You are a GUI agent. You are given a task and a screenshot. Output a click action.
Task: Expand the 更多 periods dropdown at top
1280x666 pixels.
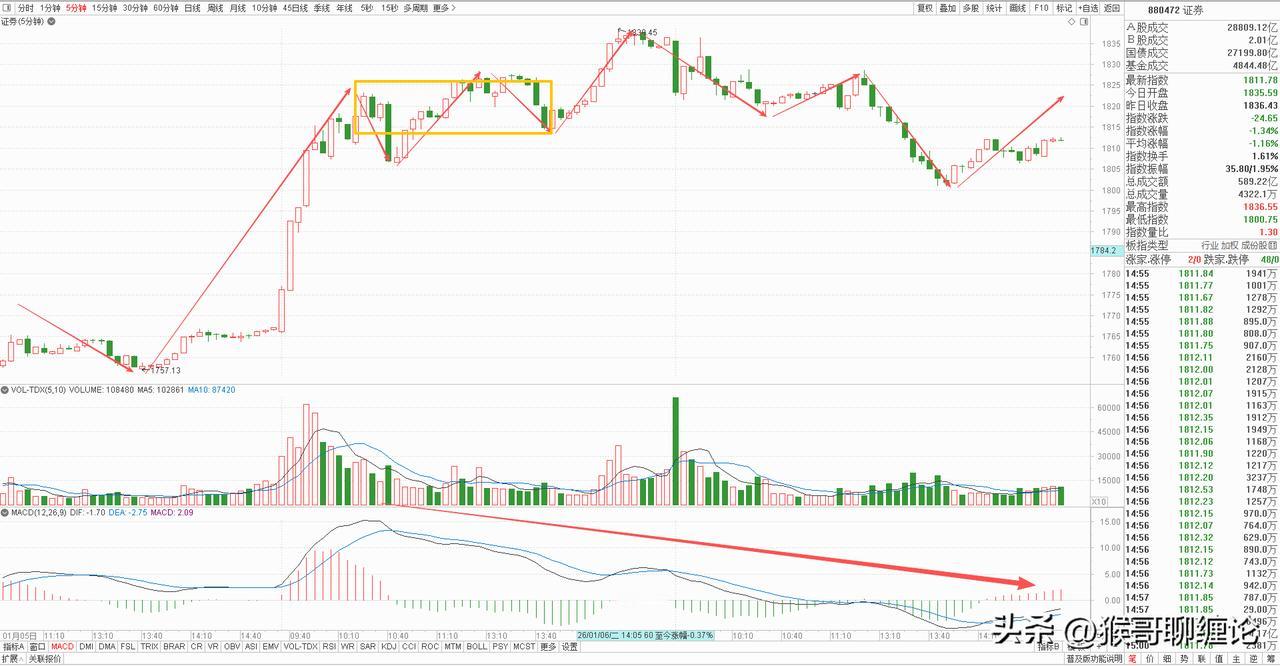444,7
